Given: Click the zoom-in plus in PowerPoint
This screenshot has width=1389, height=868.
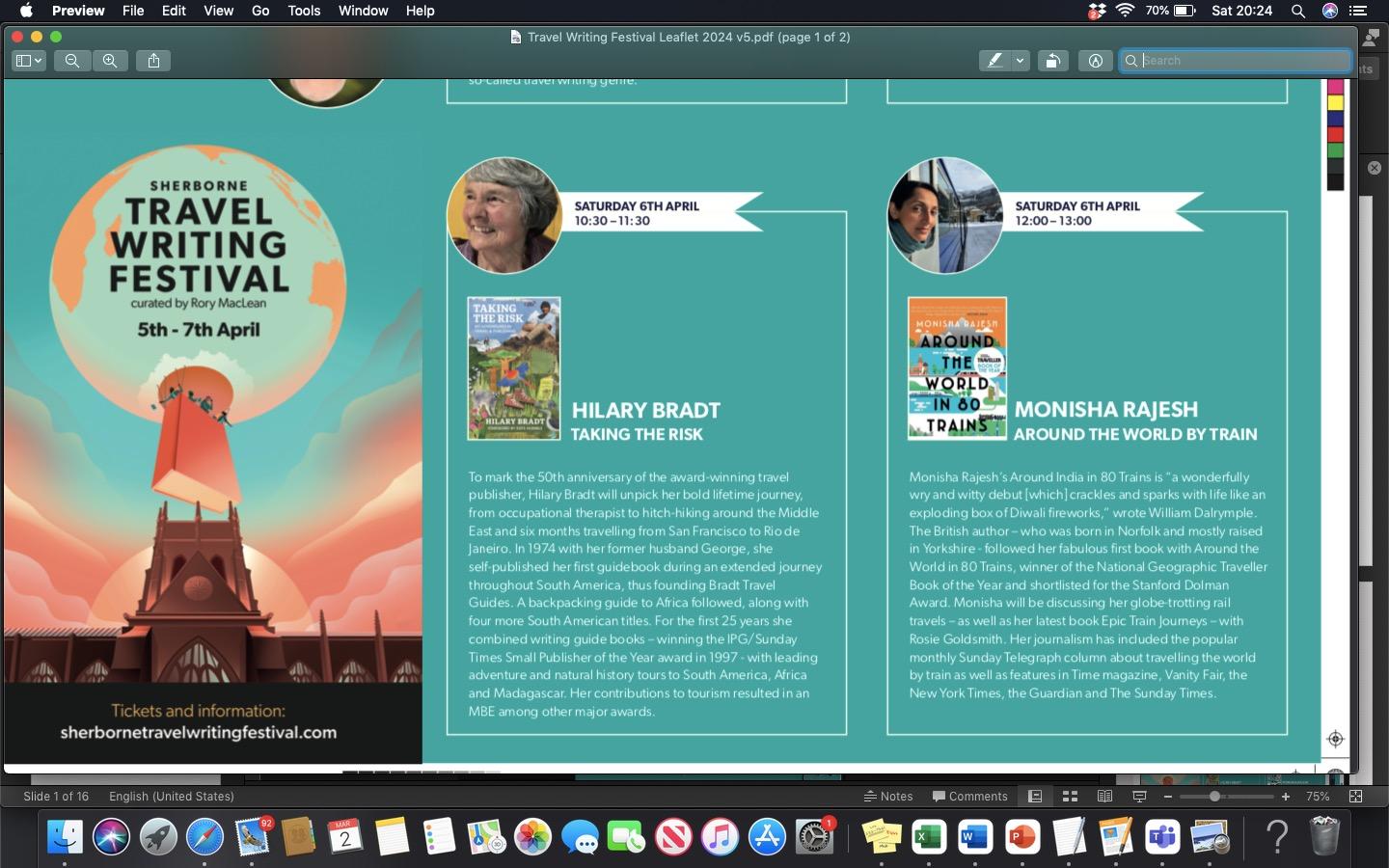Looking at the screenshot, I should [x=1286, y=797].
